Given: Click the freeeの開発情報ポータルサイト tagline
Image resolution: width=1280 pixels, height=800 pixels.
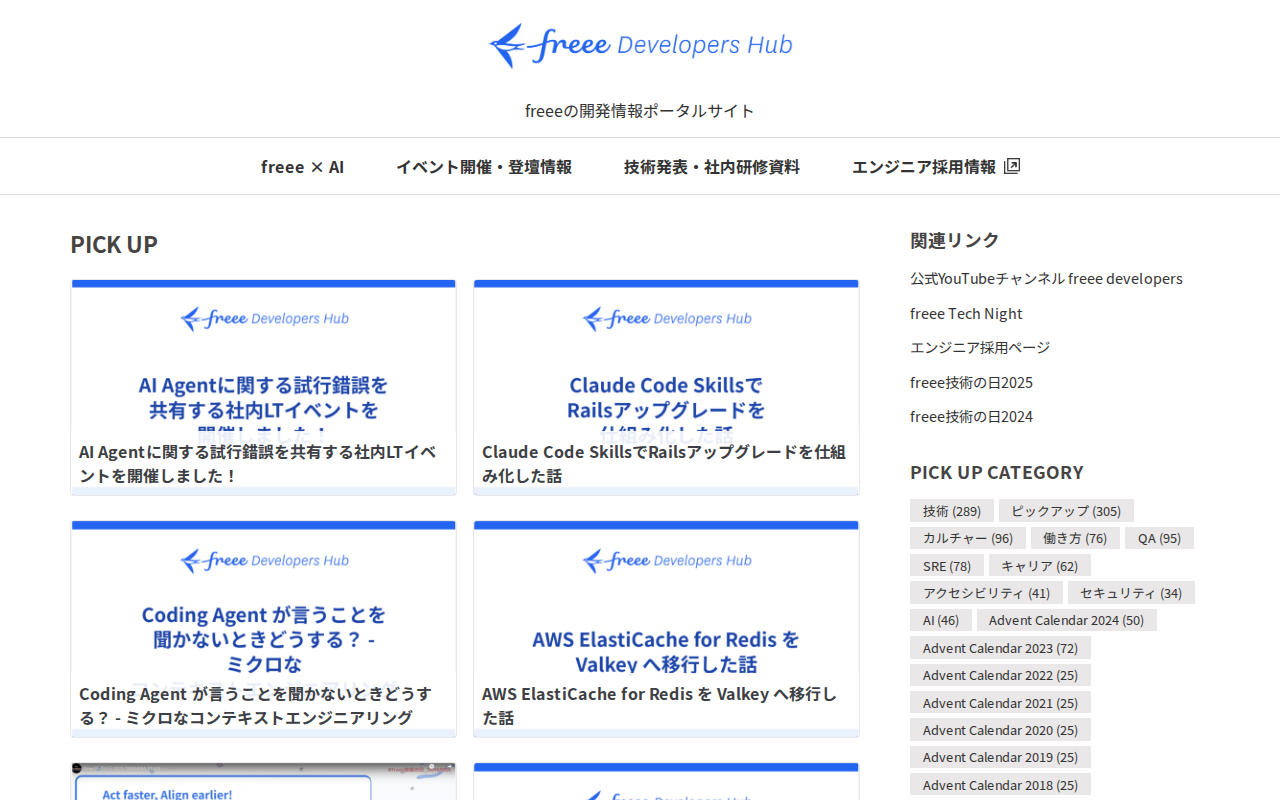Looking at the screenshot, I should (x=640, y=110).
